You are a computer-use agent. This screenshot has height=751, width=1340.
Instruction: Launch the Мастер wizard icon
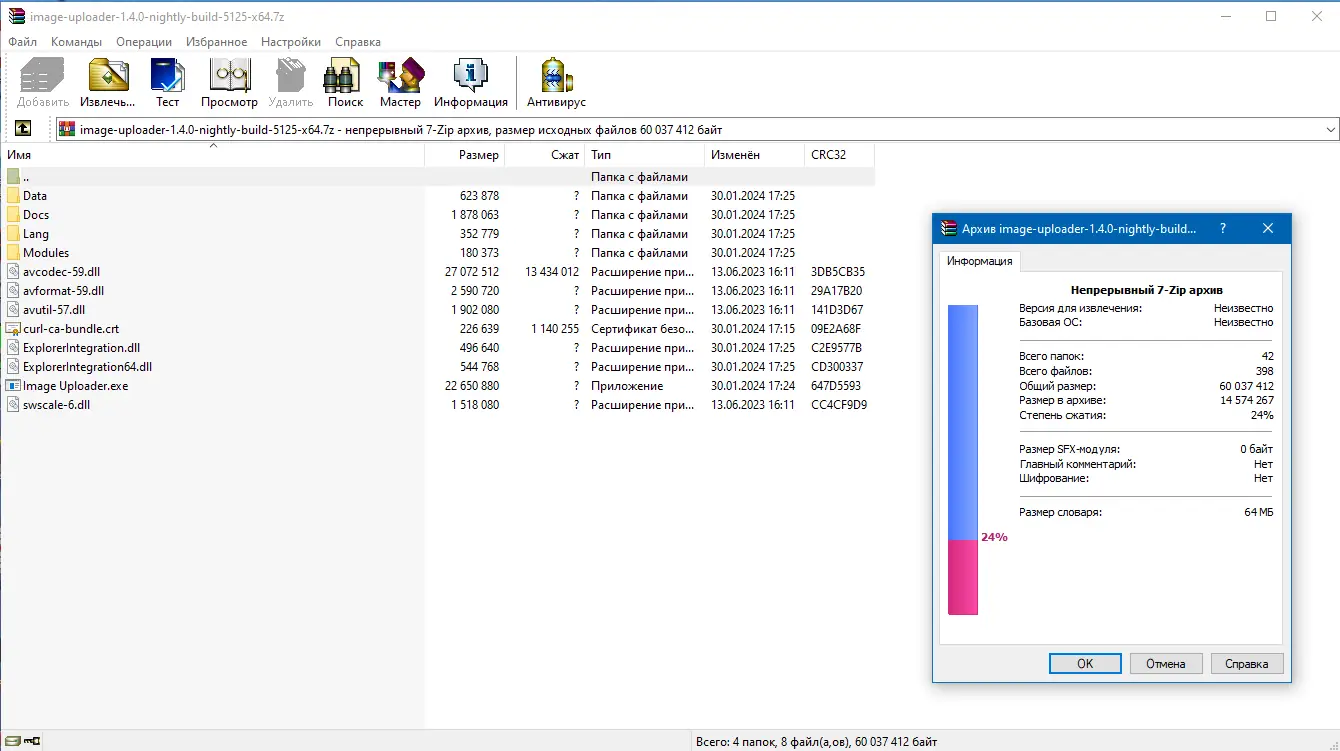[400, 75]
